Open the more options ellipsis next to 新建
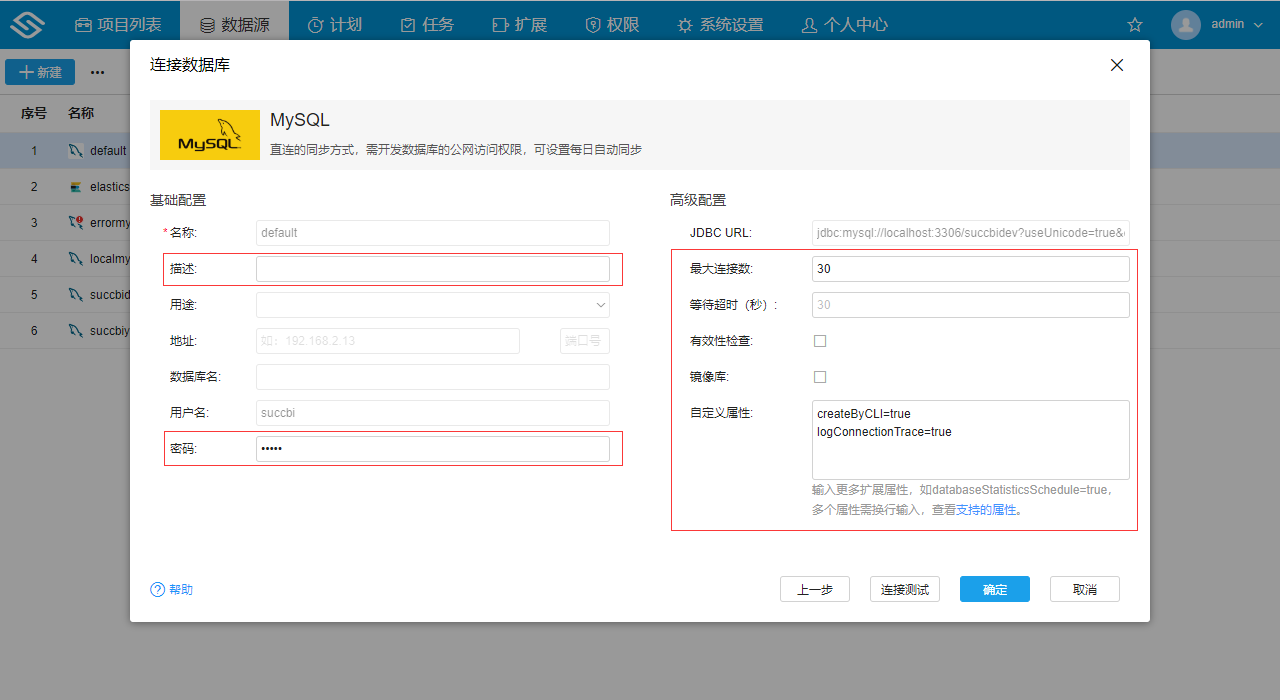 pyautogui.click(x=97, y=72)
